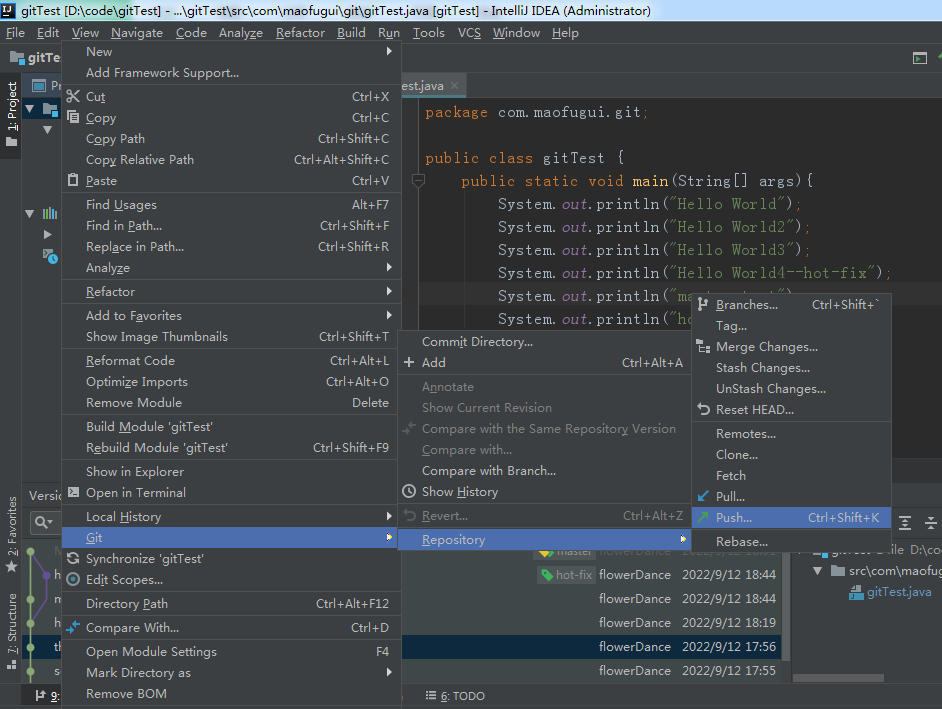Screen dimensions: 942x709
Task: Choose Open Module Settings
Action: point(231,651)
